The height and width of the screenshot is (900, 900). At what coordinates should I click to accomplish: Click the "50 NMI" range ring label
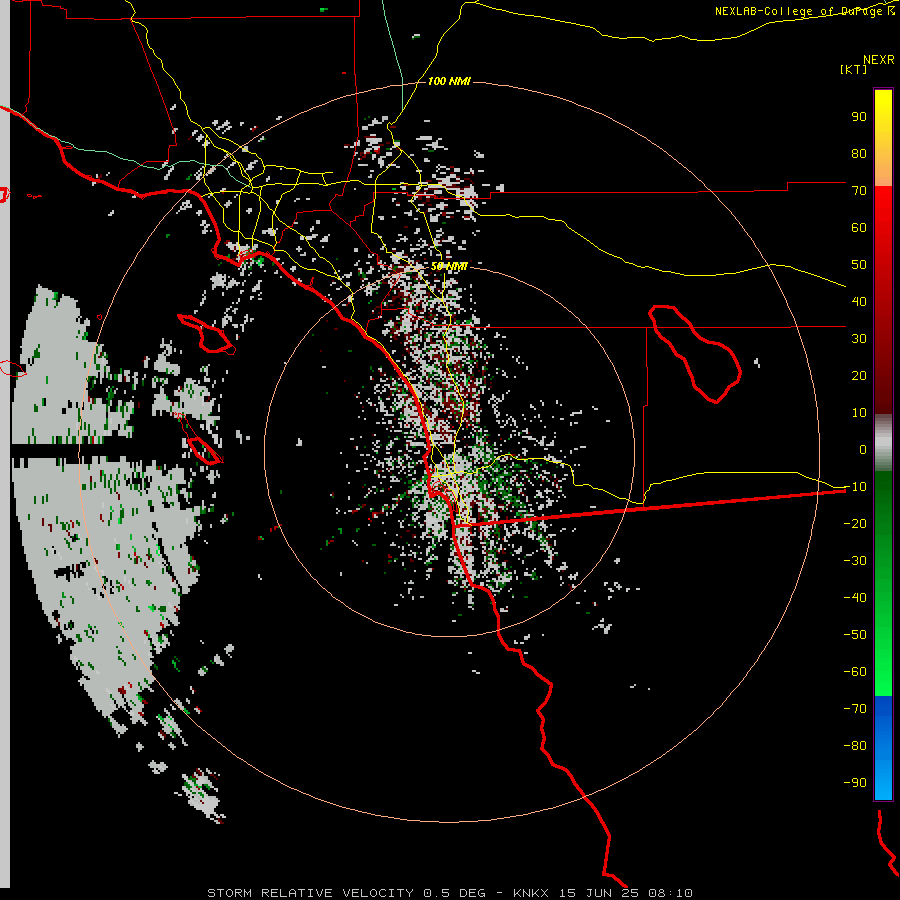[449, 266]
